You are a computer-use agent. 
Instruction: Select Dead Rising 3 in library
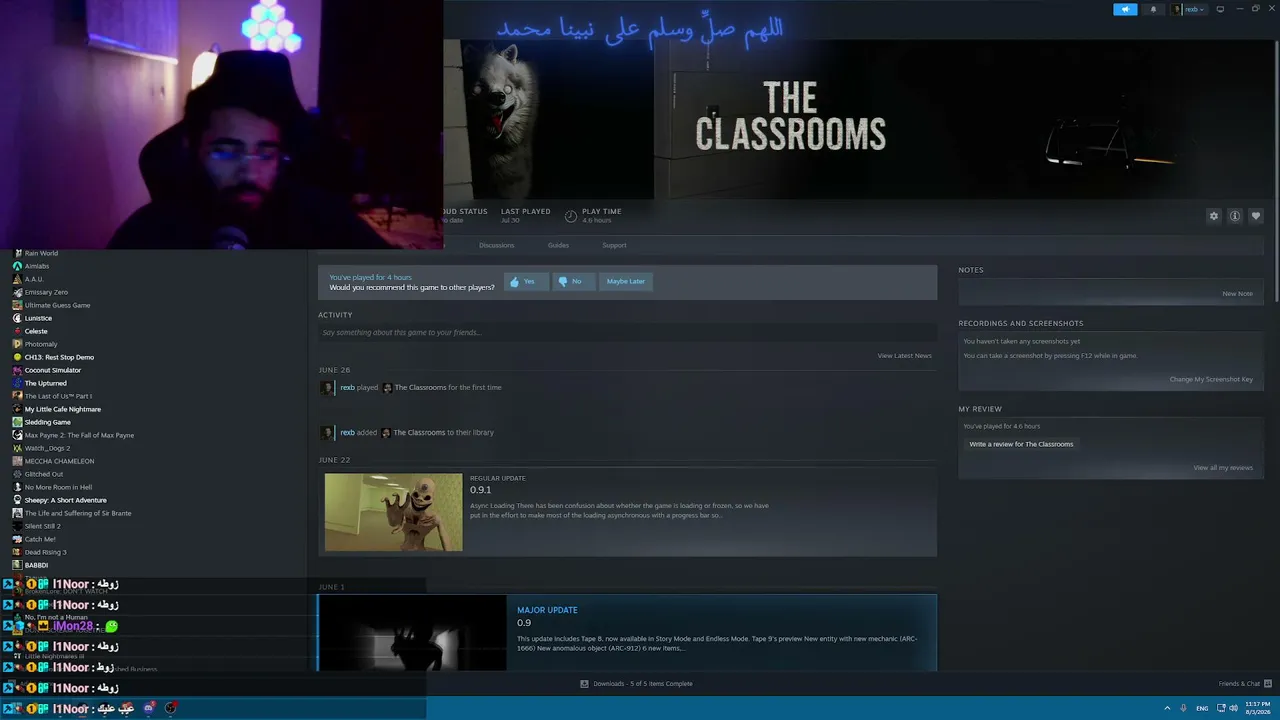(x=45, y=553)
